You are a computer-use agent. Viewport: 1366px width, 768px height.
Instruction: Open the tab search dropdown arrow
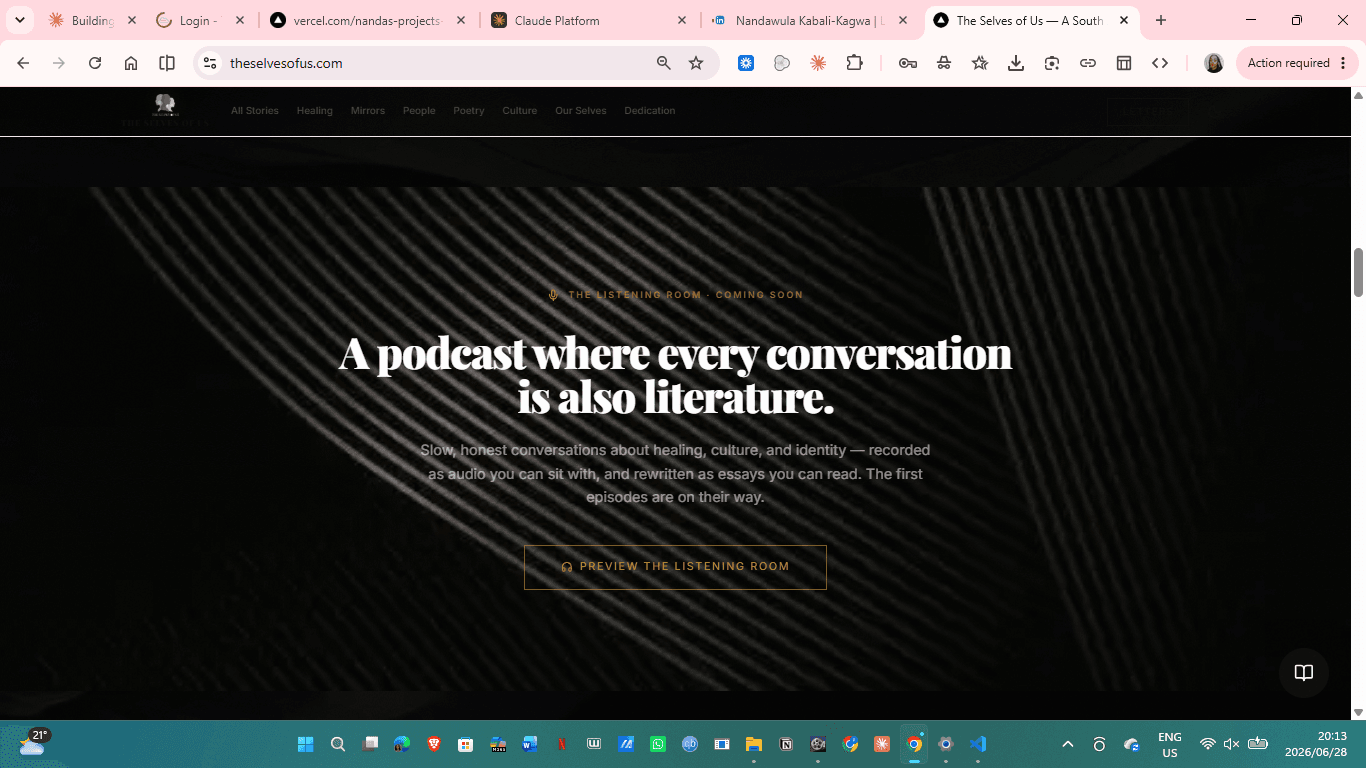[19, 20]
